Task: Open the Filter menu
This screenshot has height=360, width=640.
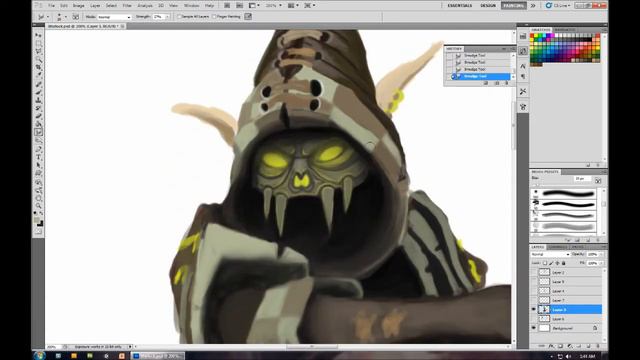Action: pyautogui.click(x=127, y=6)
